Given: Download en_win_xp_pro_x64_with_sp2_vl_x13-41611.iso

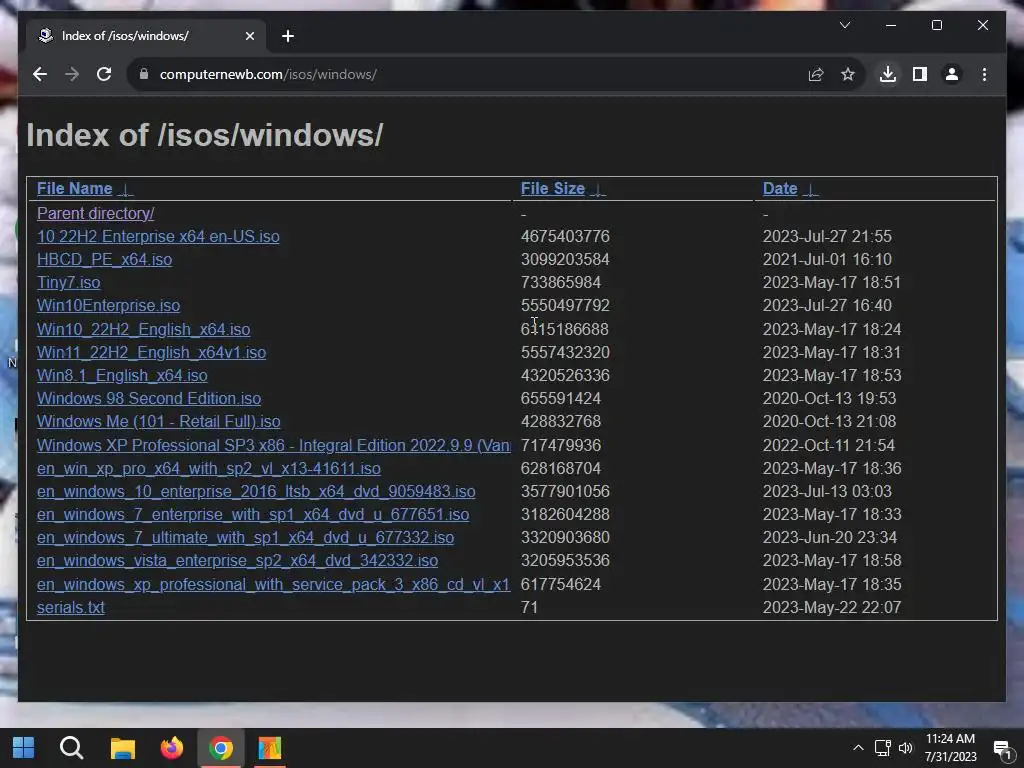Looking at the screenshot, I should coord(209,468).
